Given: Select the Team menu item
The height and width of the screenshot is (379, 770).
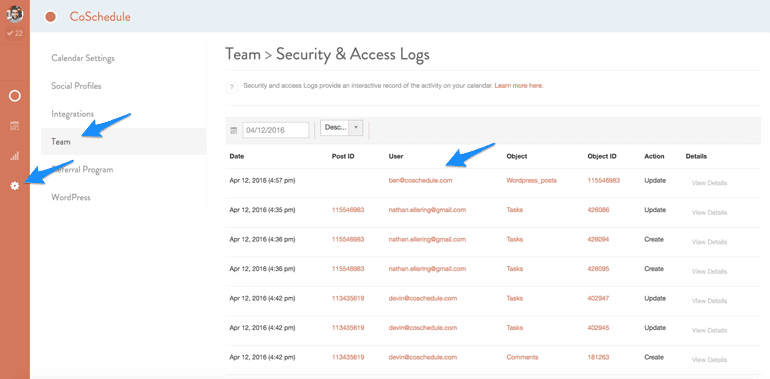Looking at the screenshot, I should tap(123, 141).
